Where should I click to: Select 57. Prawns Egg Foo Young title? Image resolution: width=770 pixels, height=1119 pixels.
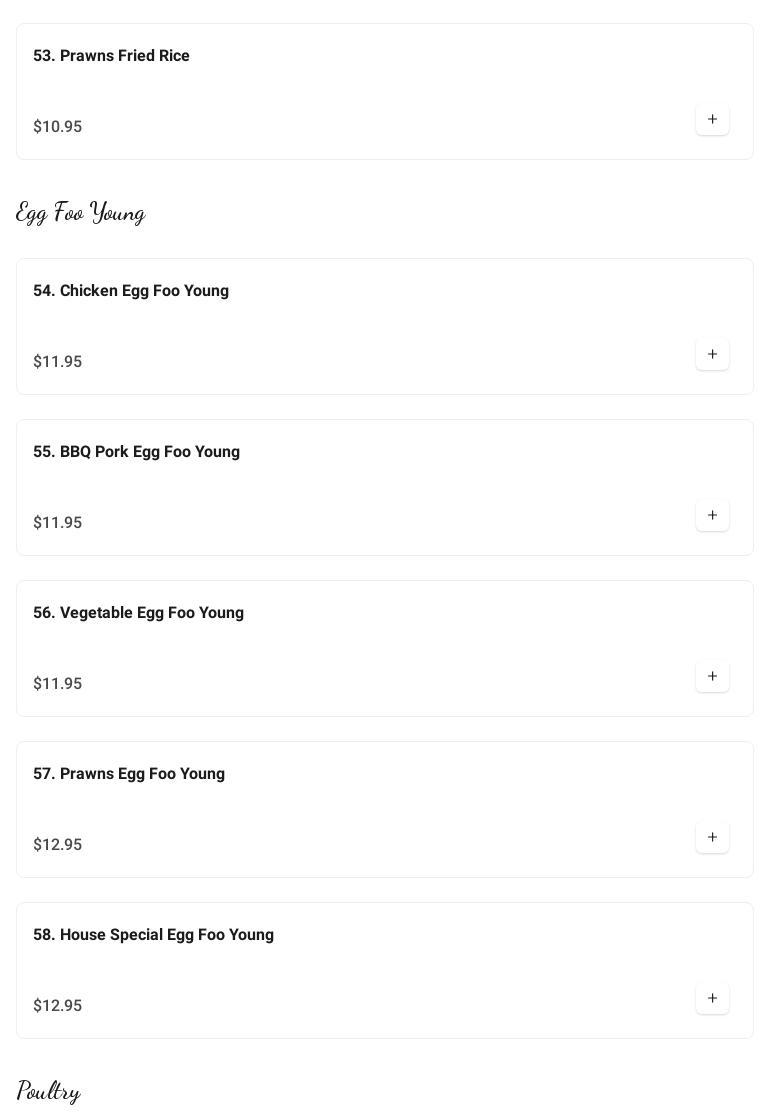129,774
